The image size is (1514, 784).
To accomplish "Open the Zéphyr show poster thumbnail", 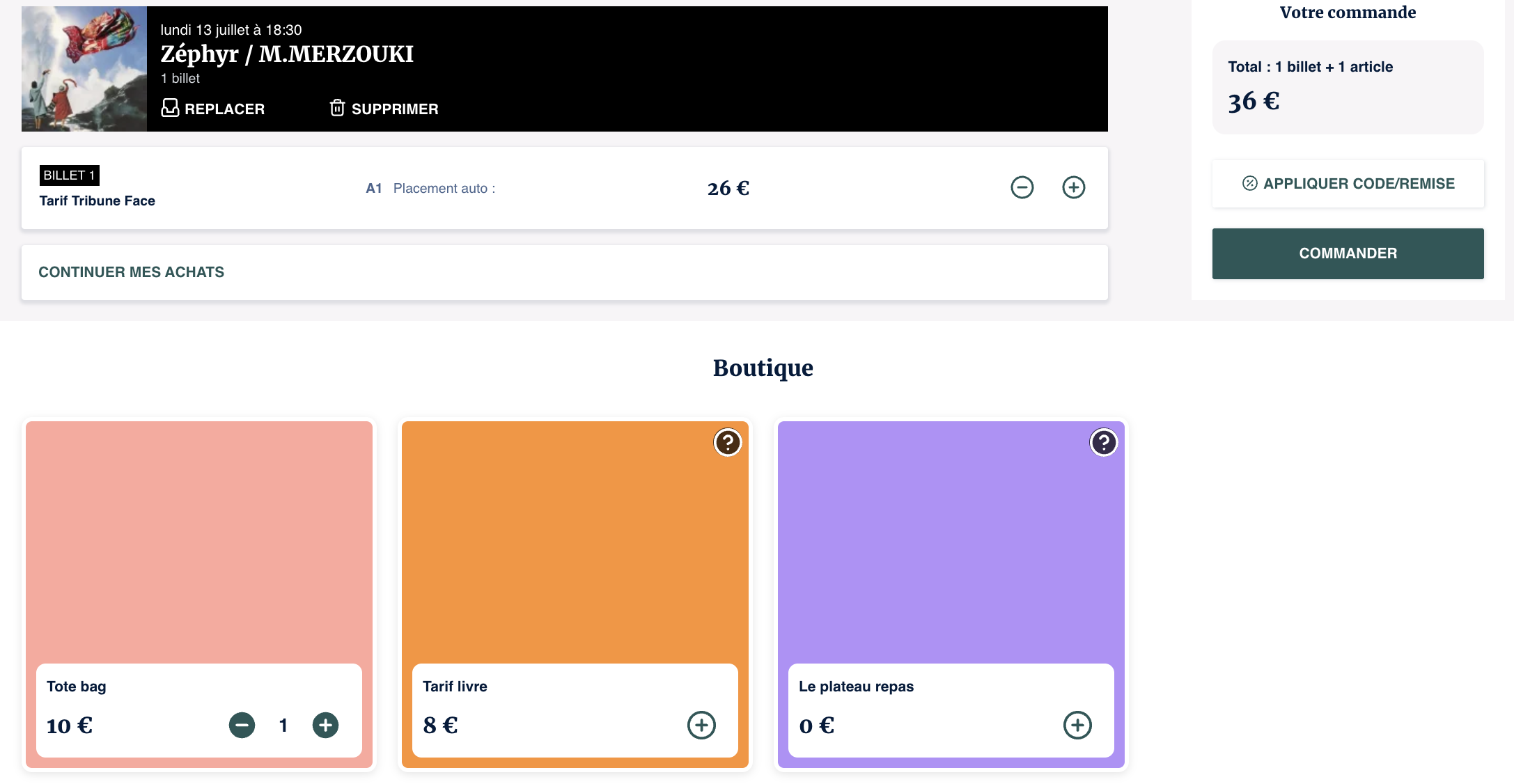I will (x=84, y=68).
